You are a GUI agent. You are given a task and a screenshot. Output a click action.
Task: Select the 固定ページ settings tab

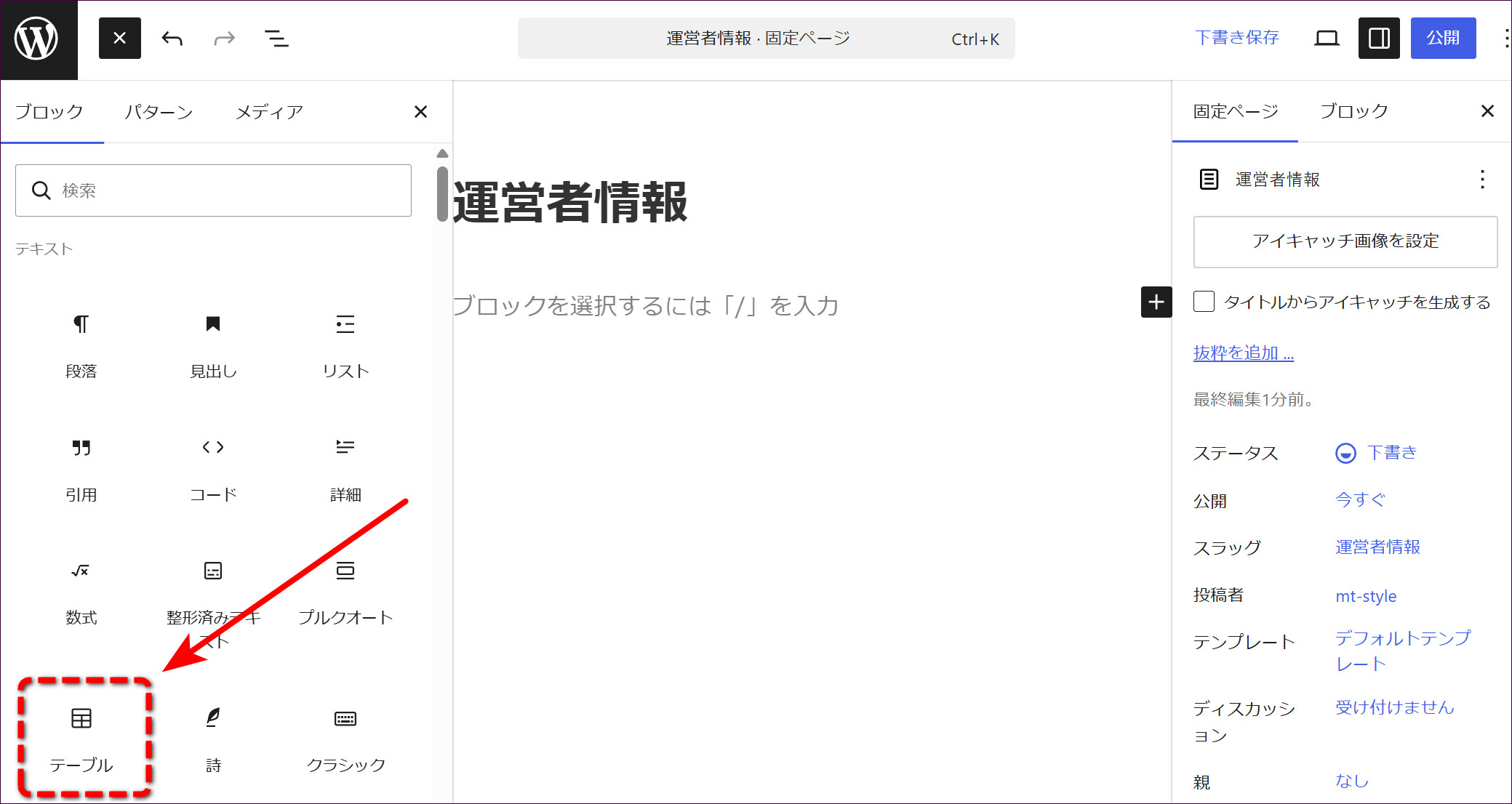[x=1235, y=111]
